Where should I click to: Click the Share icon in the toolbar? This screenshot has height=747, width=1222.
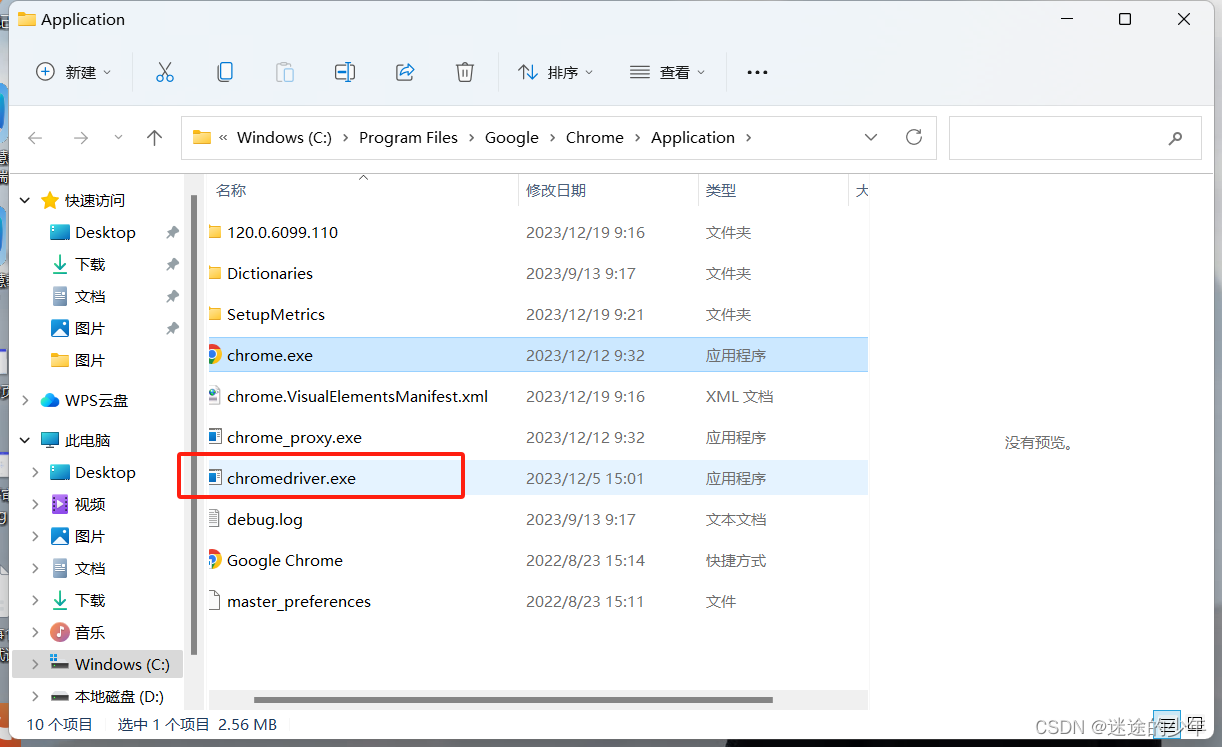(x=405, y=72)
